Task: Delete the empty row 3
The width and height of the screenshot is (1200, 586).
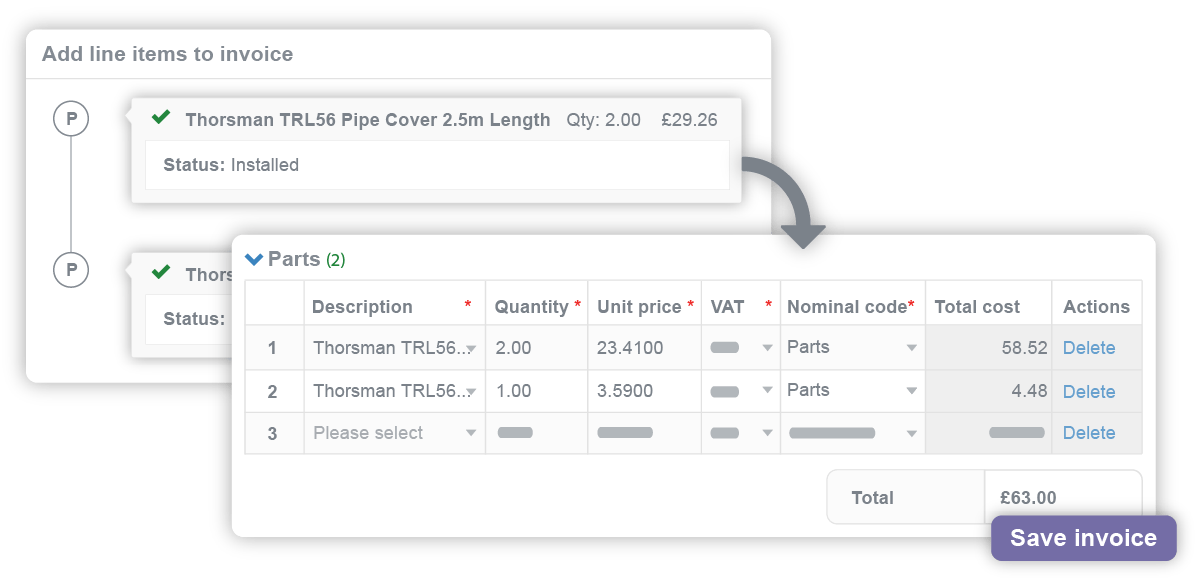Action: (x=1089, y=433)
